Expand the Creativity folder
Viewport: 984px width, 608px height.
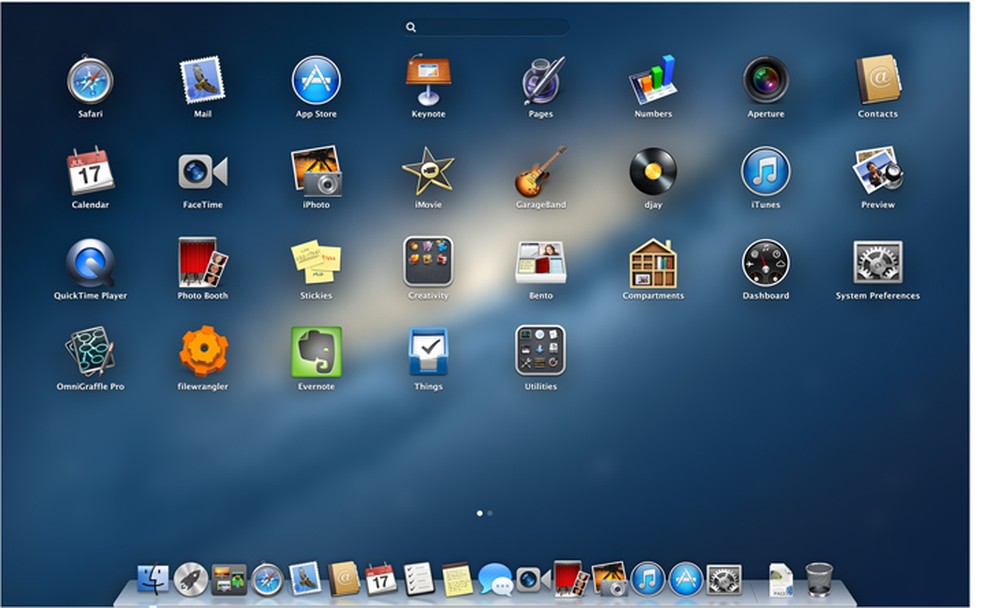point(428,262)
